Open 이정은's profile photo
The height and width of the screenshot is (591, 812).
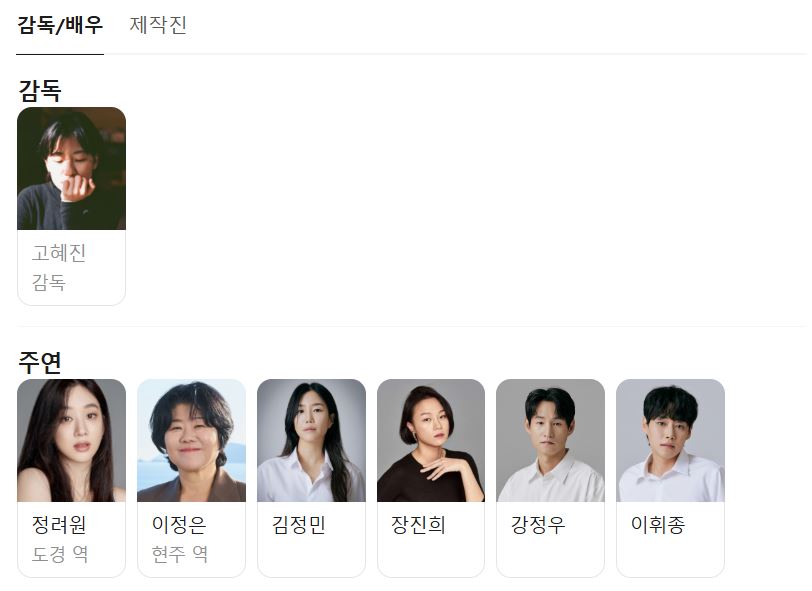[192, 440]
